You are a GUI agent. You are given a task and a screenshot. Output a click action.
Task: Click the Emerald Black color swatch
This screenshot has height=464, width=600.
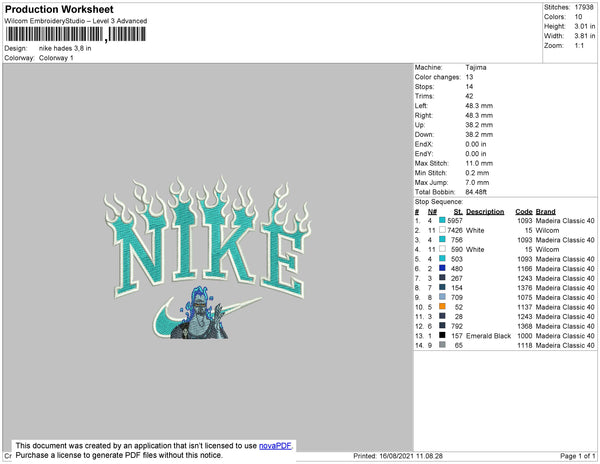(442, 335)
